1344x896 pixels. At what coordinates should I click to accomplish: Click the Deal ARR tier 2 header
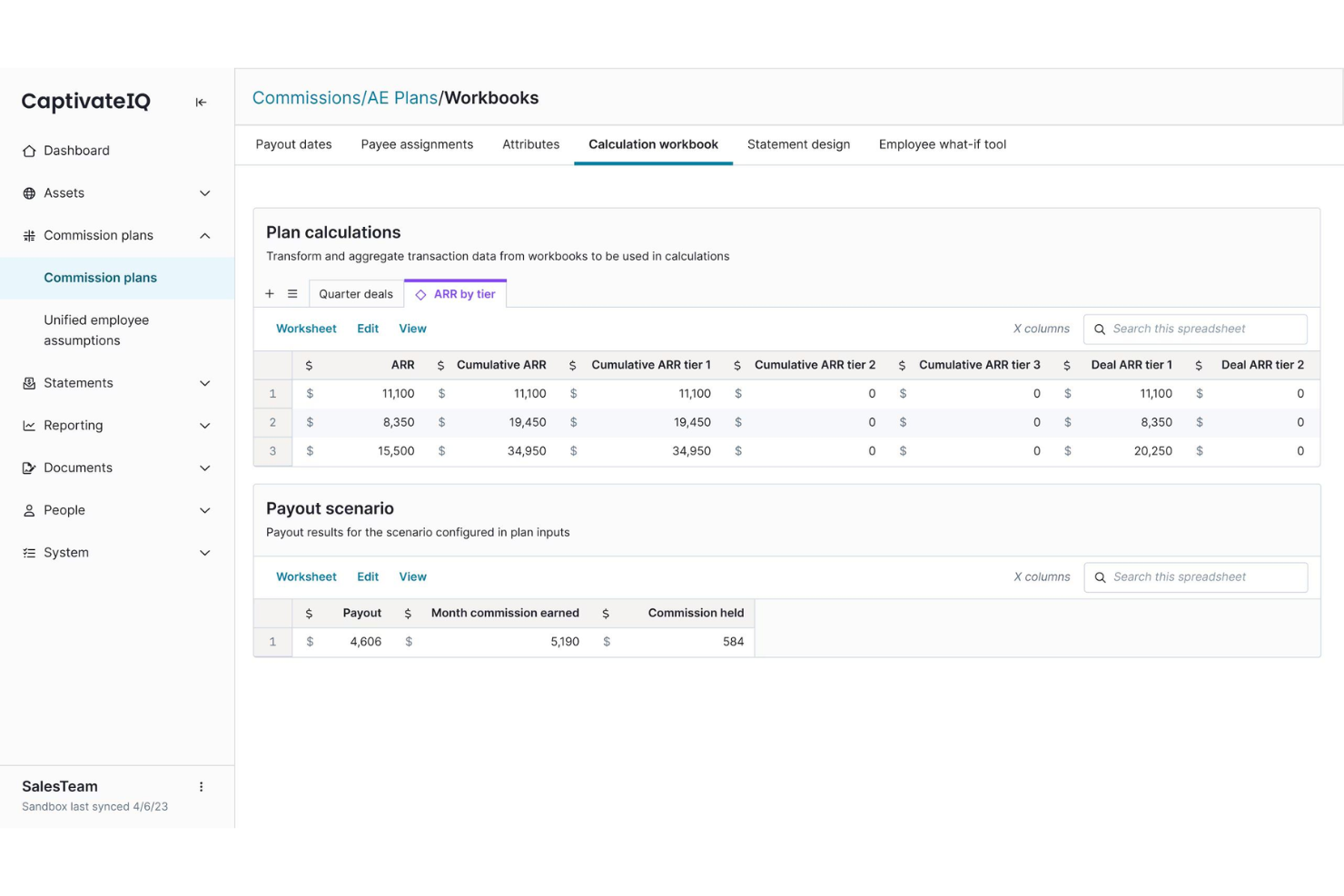[1262, 365]
